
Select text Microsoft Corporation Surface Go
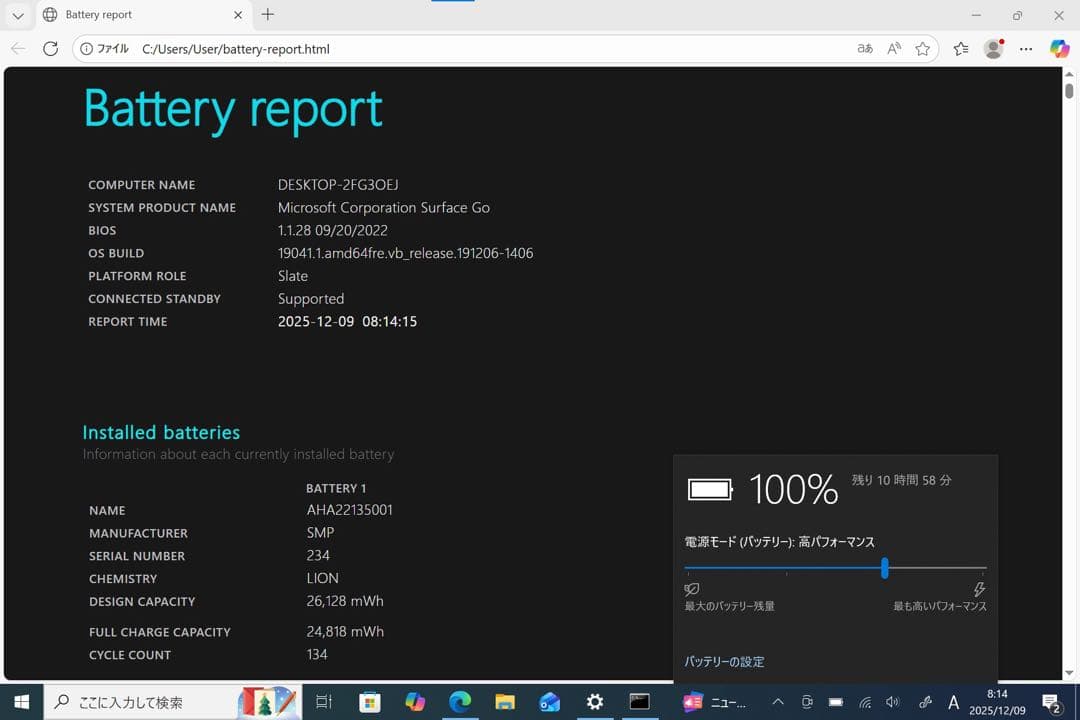384,207
